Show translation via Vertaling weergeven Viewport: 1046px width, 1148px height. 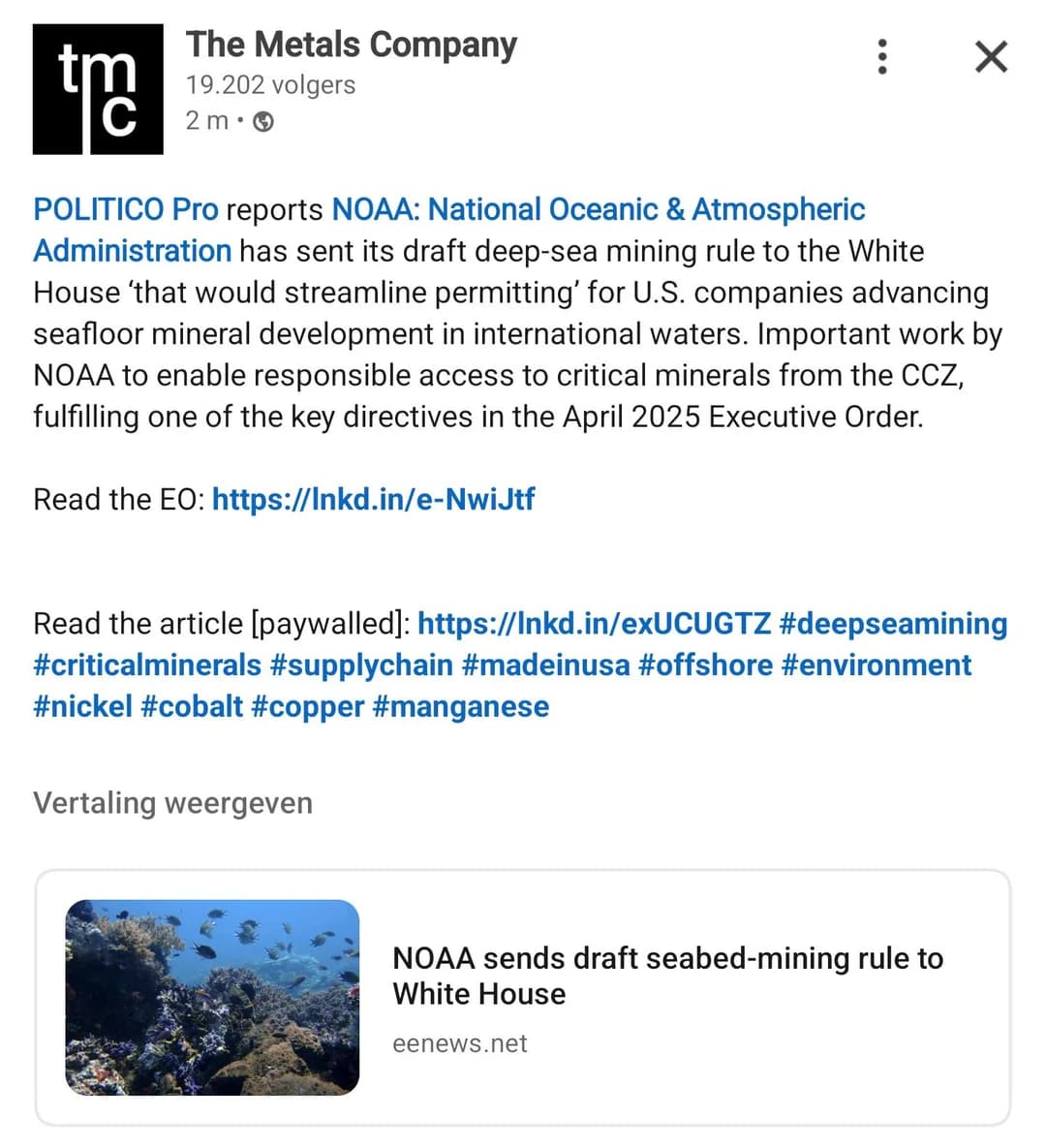tap(172, 803)
